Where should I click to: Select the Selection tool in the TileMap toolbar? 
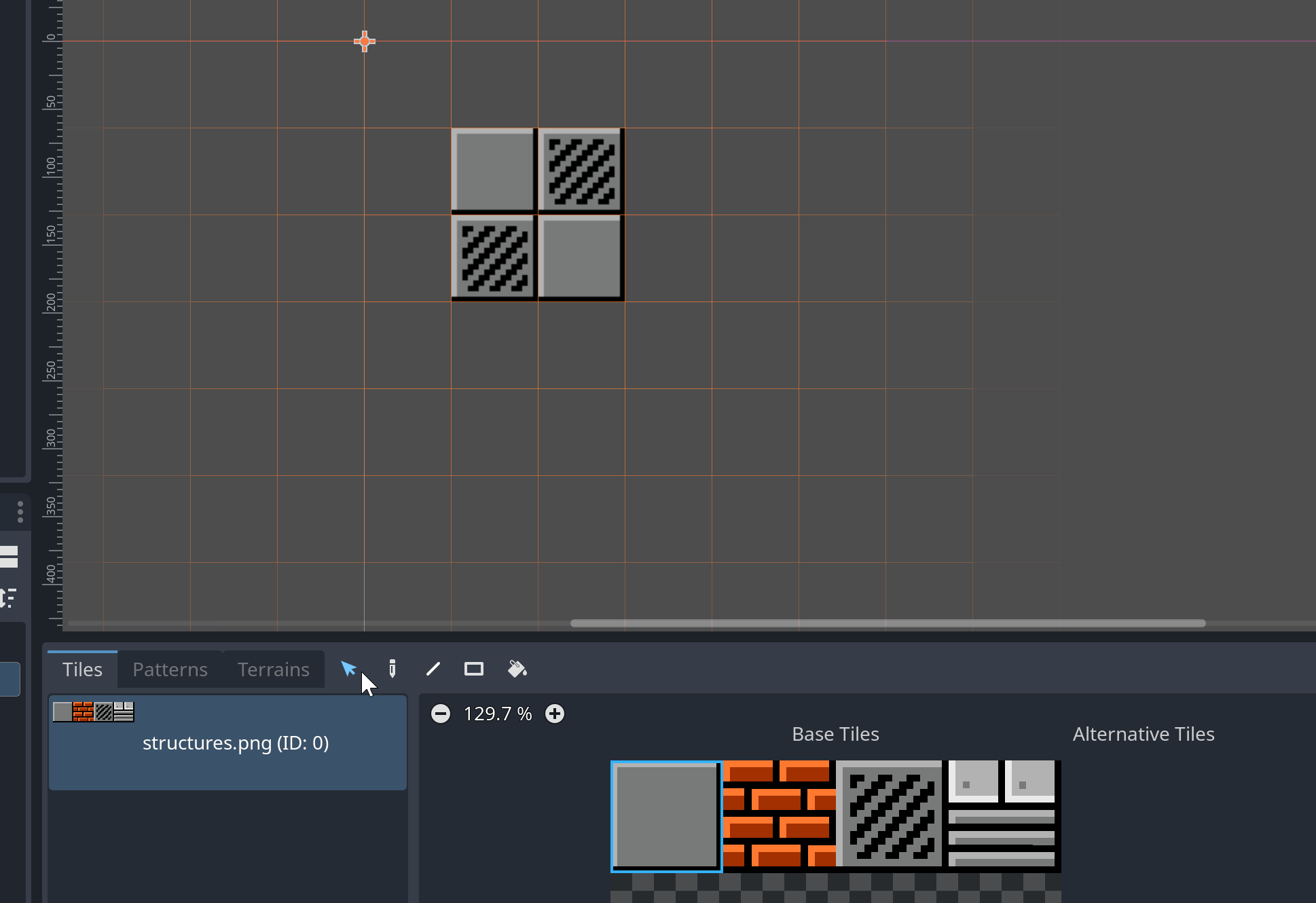349,669
